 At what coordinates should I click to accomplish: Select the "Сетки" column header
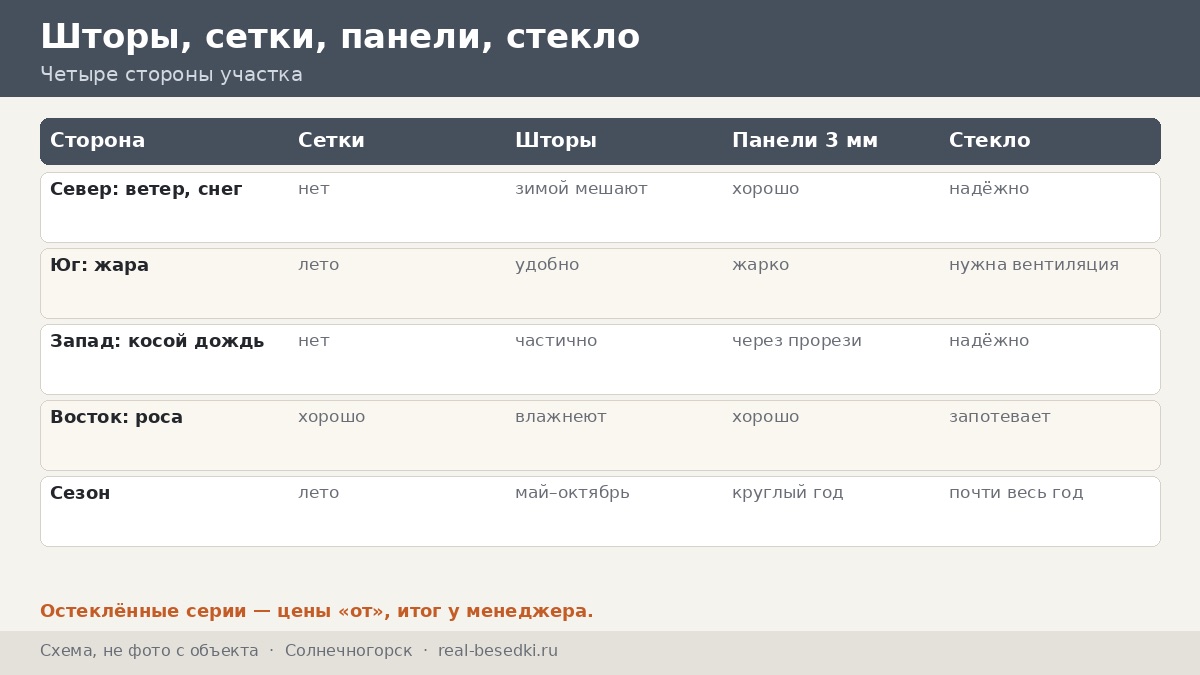[331, 141]
